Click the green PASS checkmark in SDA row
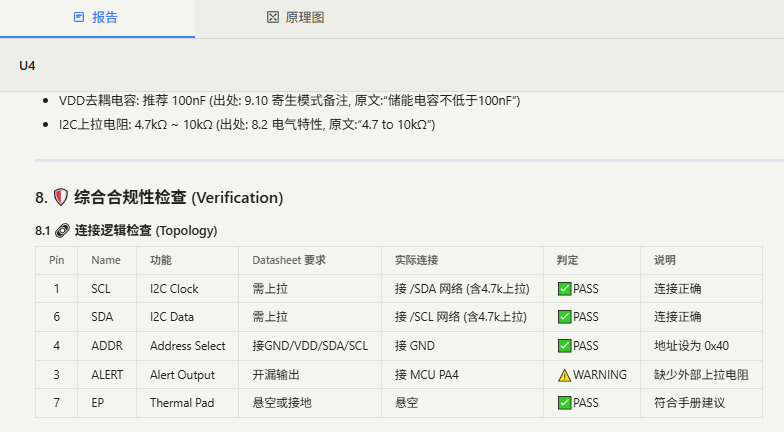 click(x=564, y=317)
